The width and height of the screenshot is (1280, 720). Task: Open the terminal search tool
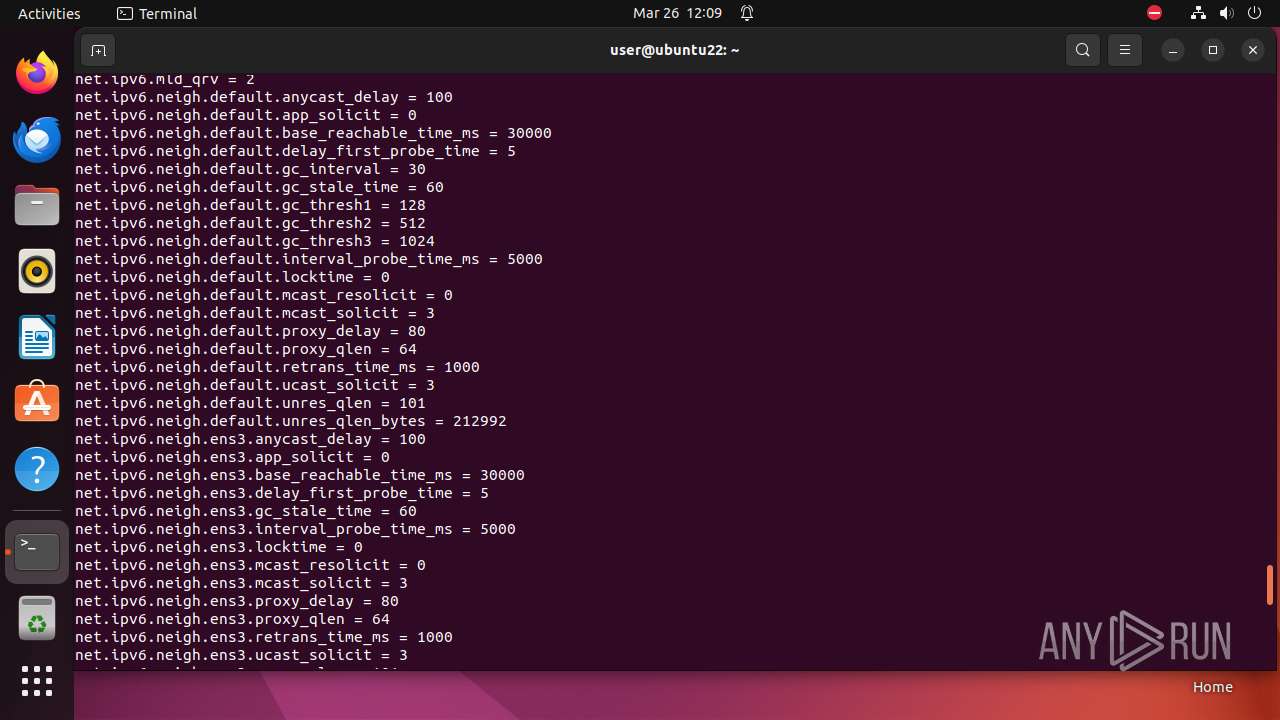[1083, 50]
